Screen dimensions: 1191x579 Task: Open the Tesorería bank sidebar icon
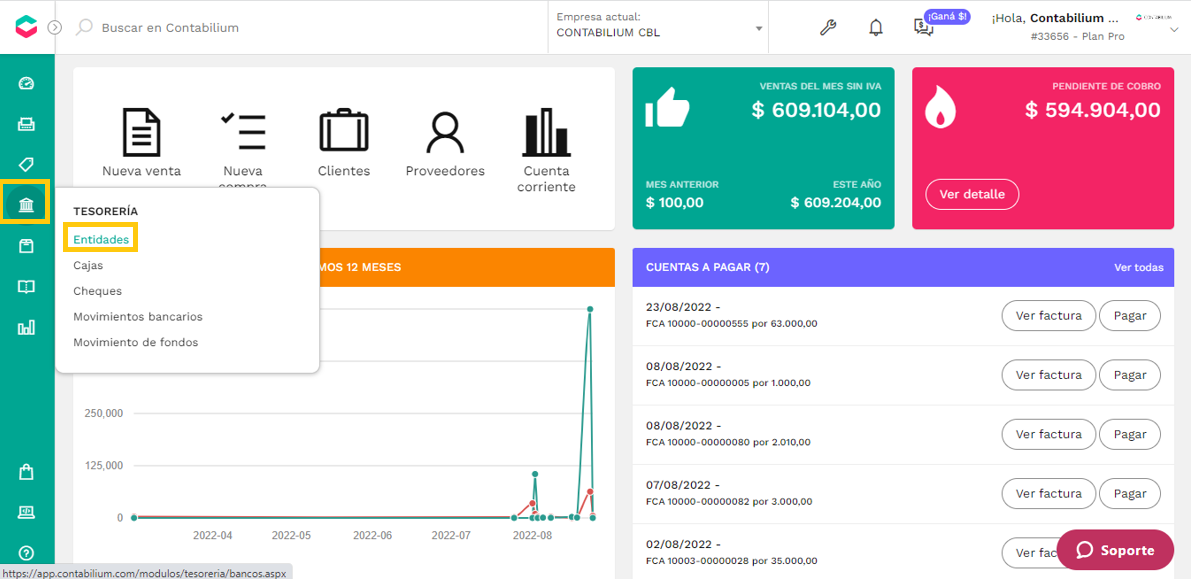point(27,205)
